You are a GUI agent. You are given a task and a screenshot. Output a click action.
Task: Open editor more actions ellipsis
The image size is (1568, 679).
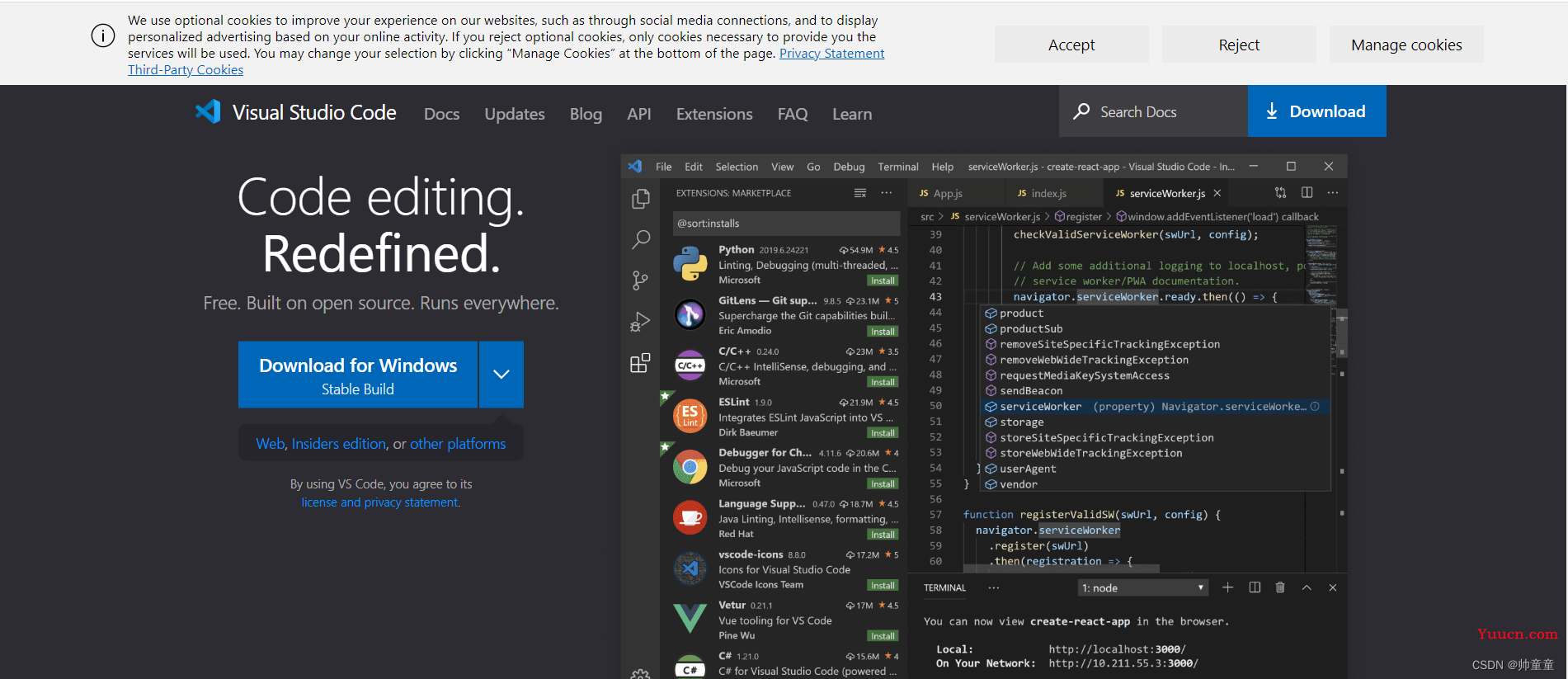click(x=1333, y=193)
